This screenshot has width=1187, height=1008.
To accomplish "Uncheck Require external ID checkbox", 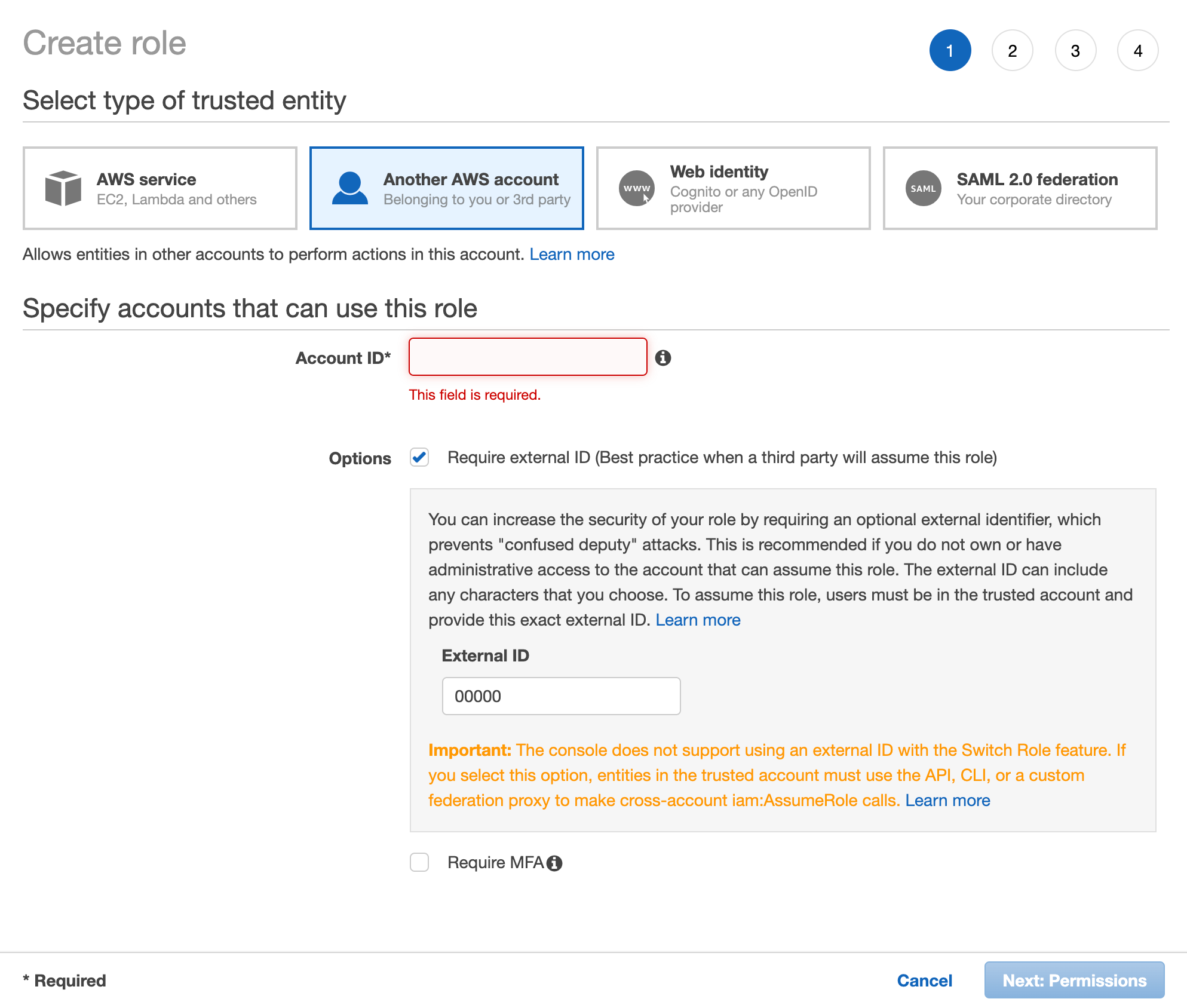I will 419,458.
